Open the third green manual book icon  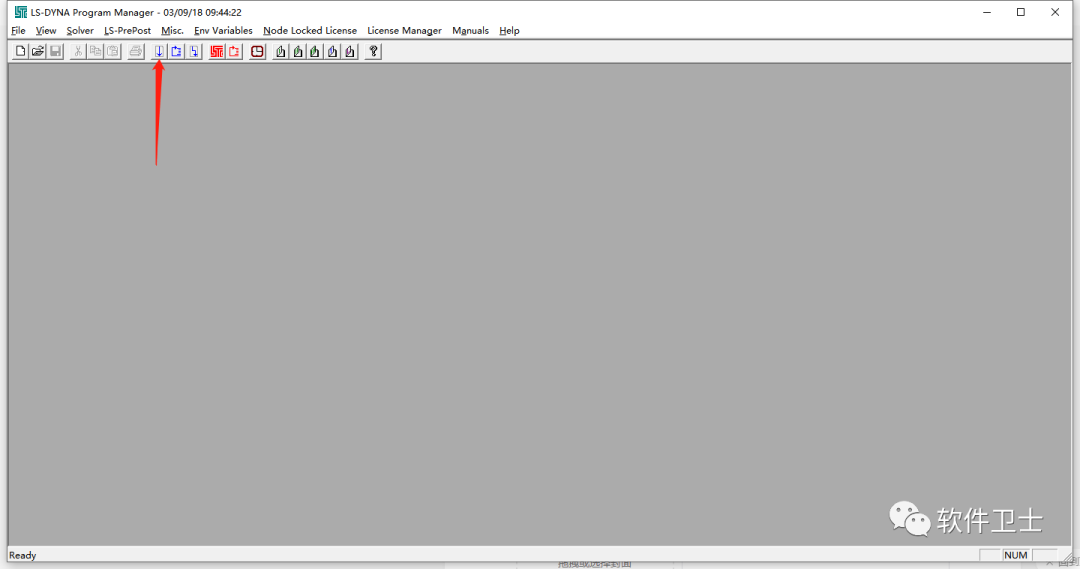point(315,51)
